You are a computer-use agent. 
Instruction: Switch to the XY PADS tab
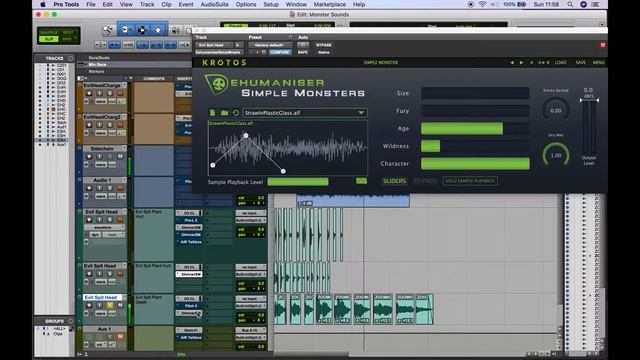425,181
